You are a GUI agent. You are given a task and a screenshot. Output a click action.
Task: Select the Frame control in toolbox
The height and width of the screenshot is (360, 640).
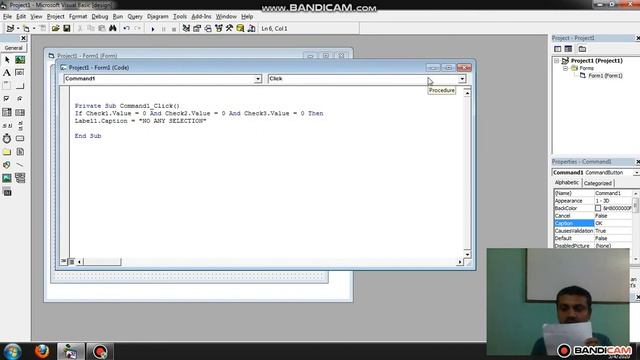click(7, 86)
